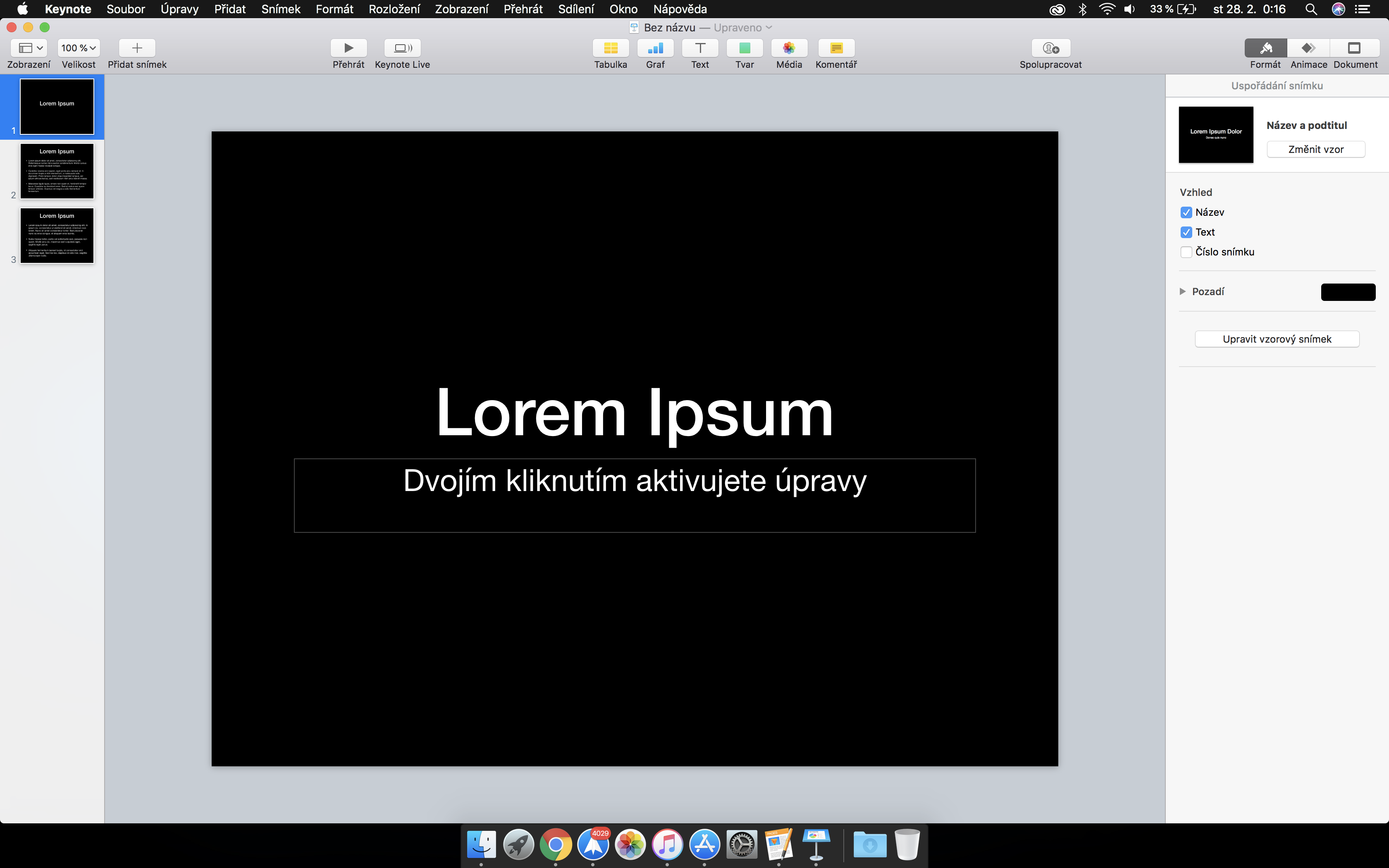Viewport: 1389px width, 868px height.
Task: Click the Změnit vzor button
Action: tap(1315, 149)
